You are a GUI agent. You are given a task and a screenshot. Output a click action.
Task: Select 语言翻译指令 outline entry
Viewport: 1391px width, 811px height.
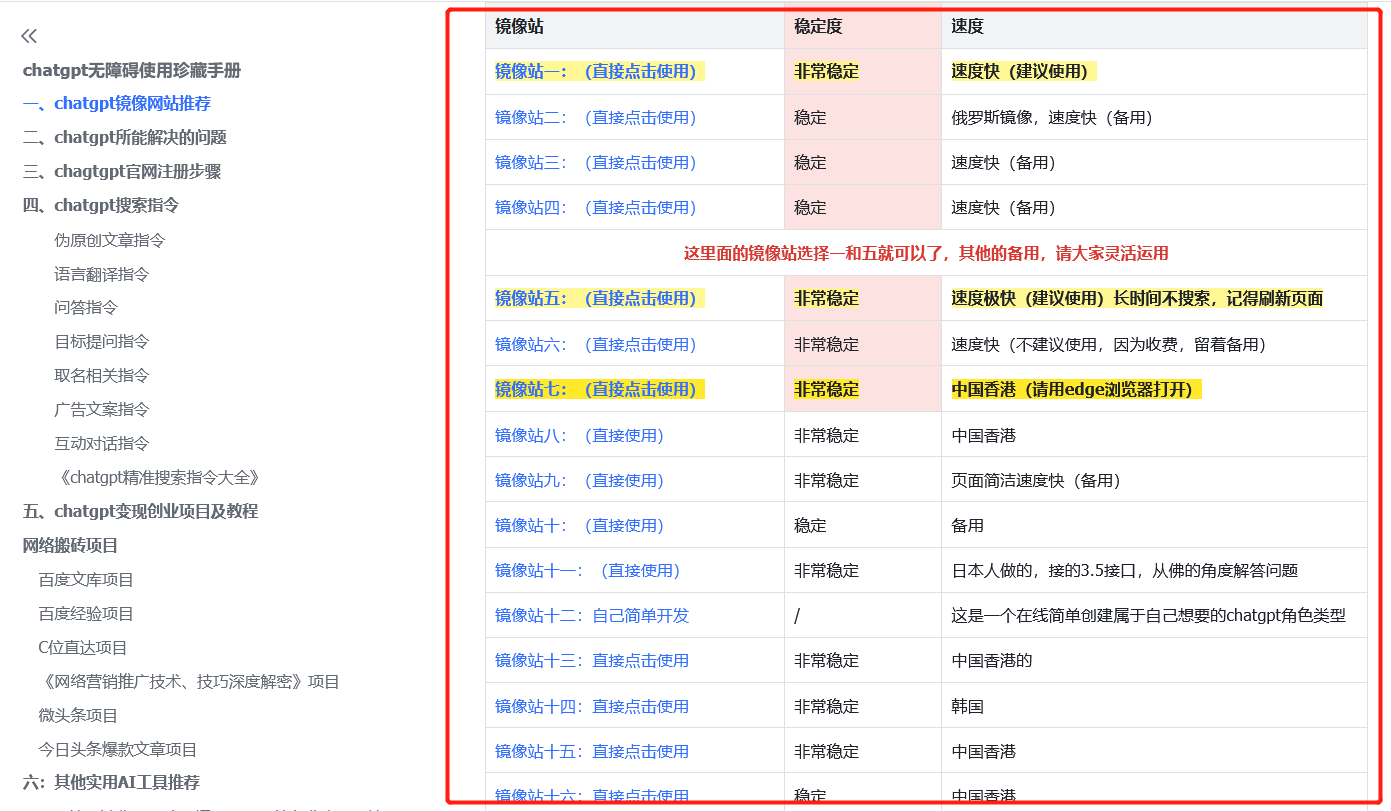click(102, 274)
